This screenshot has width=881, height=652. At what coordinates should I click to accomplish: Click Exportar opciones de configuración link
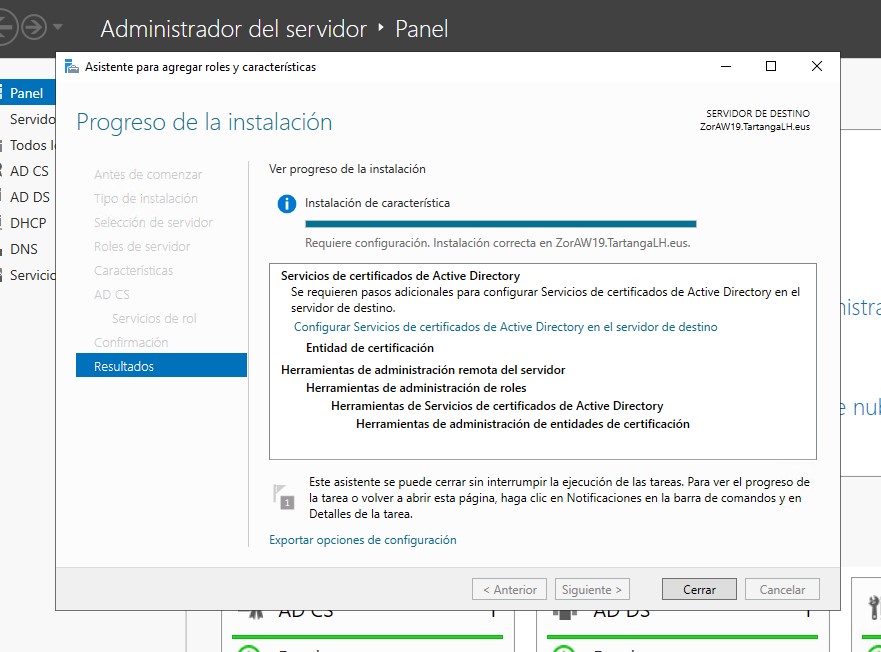(362, 540)
